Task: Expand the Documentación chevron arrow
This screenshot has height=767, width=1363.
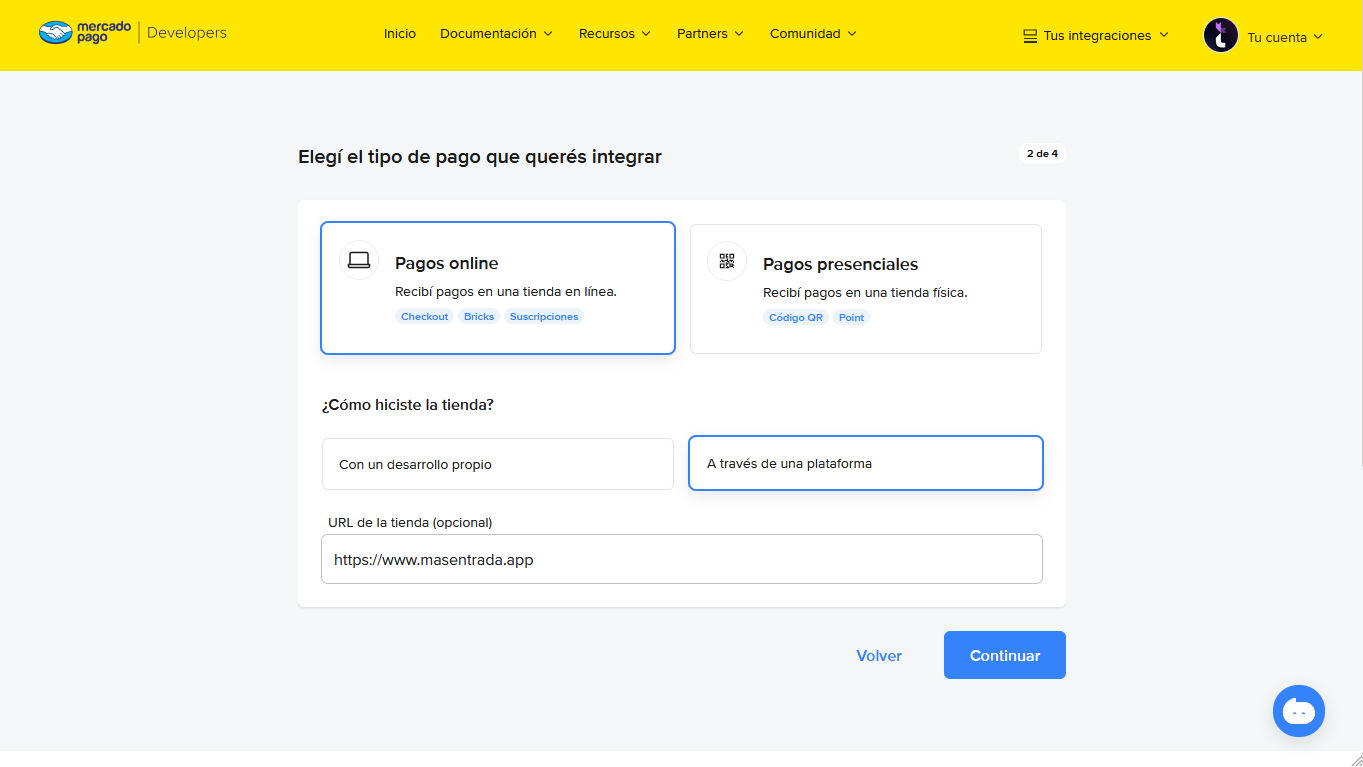Action: tap(548, 34)
